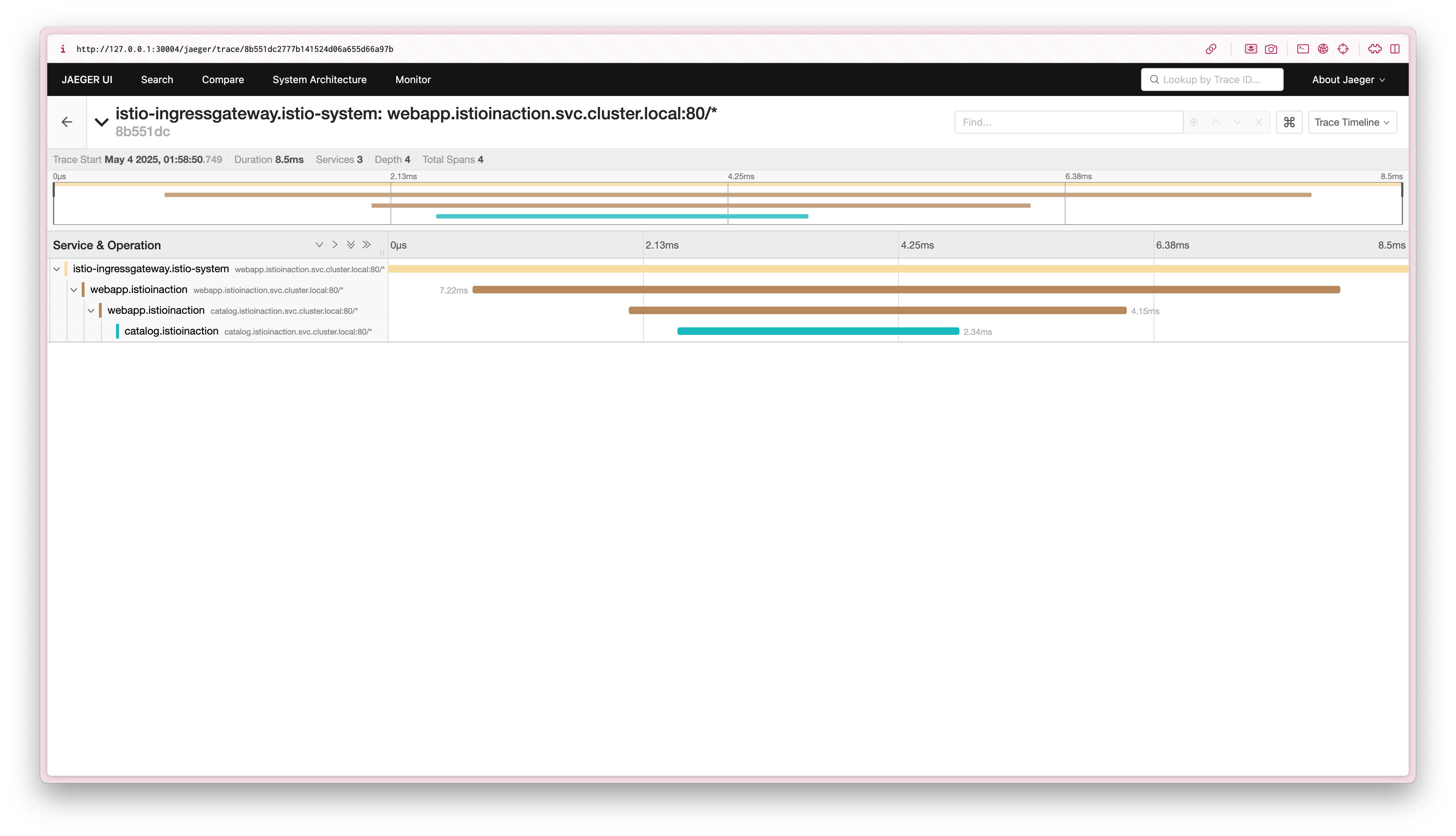This screenshot has width=1456, height=836.
Task: Open the Monitor tab
Action: [x=413, y=79]
